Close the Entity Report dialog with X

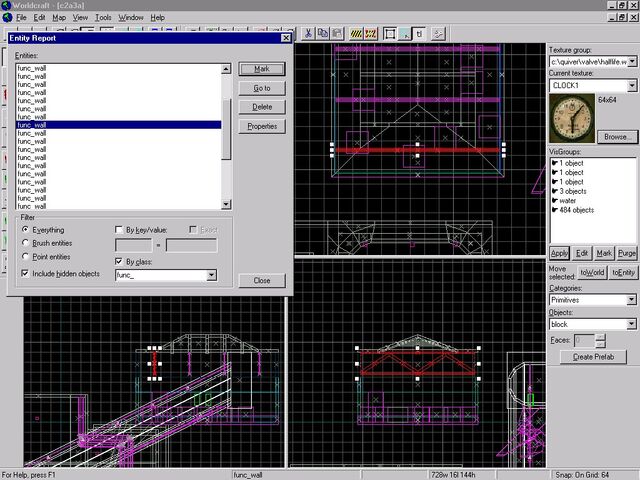click(x=286, y=38)
